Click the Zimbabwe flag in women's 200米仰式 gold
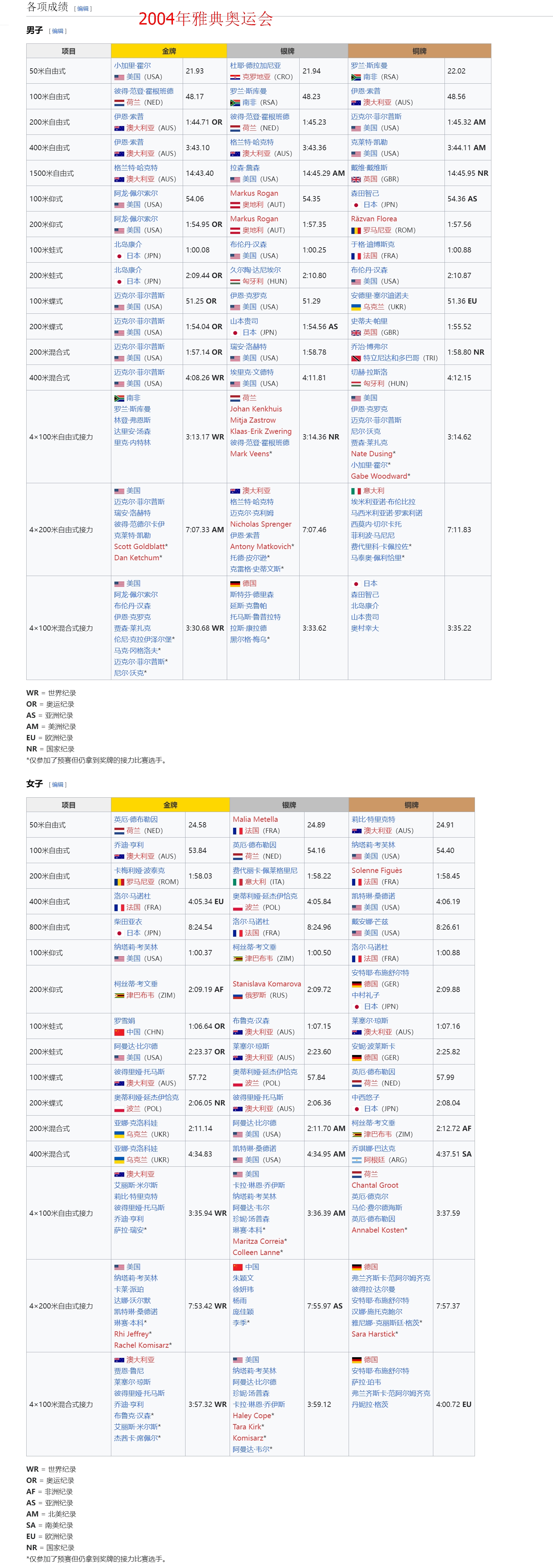The image size is (553, 1568). click(x=119, y=996)
